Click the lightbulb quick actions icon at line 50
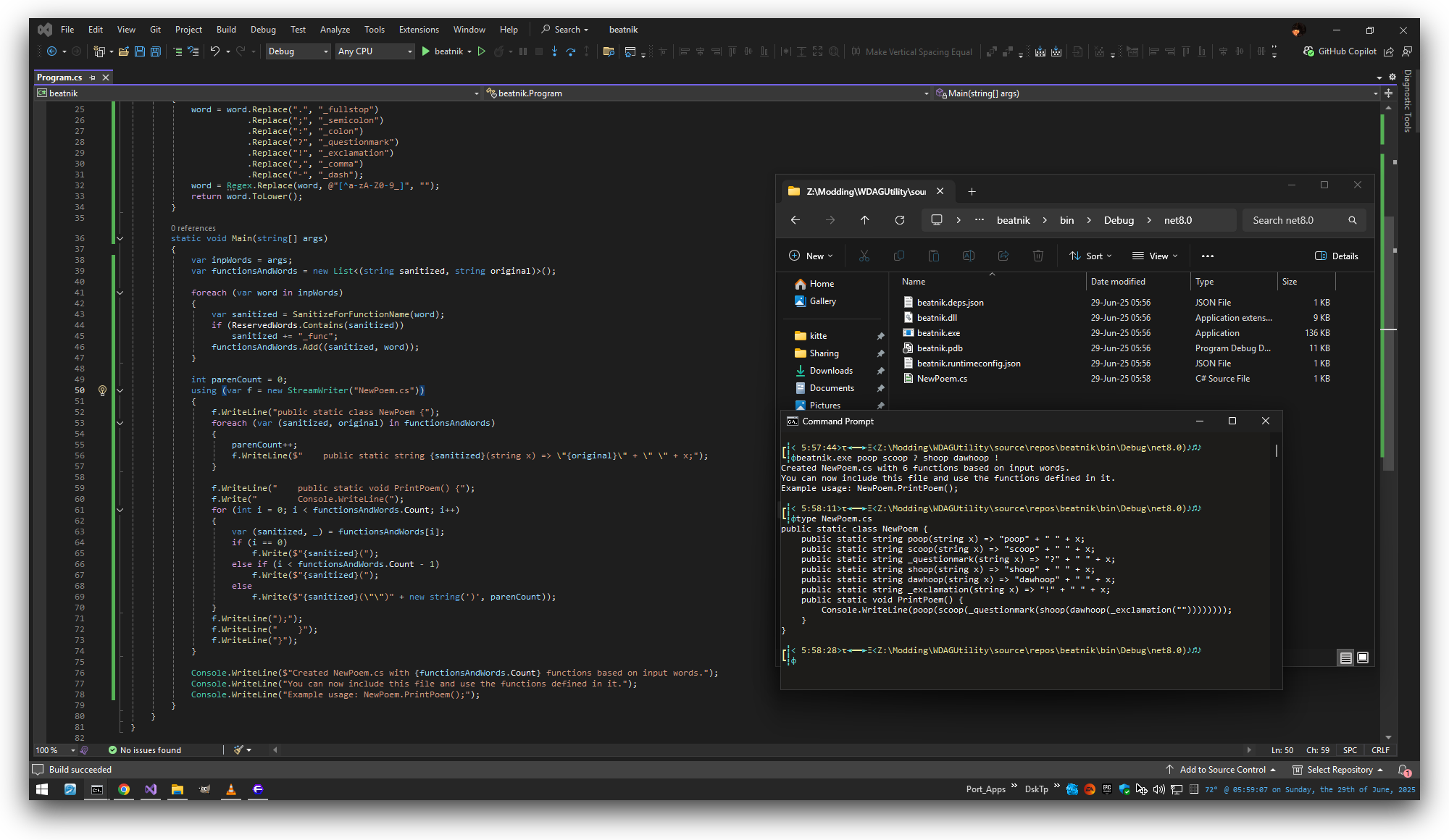1449x840 pixels. 102,390
